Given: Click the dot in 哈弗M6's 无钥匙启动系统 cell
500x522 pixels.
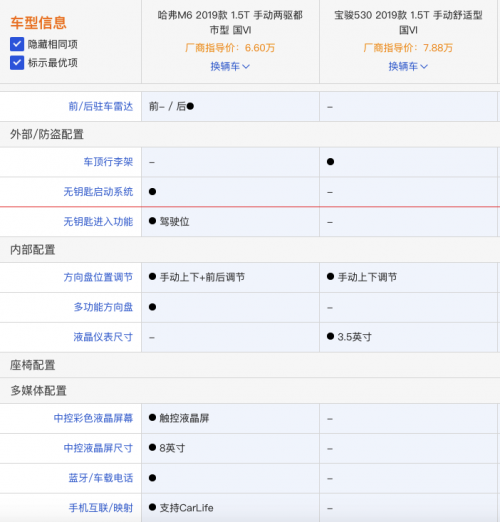Looking at the screenshot, I should pyautogui.click(x=152, y=192).
